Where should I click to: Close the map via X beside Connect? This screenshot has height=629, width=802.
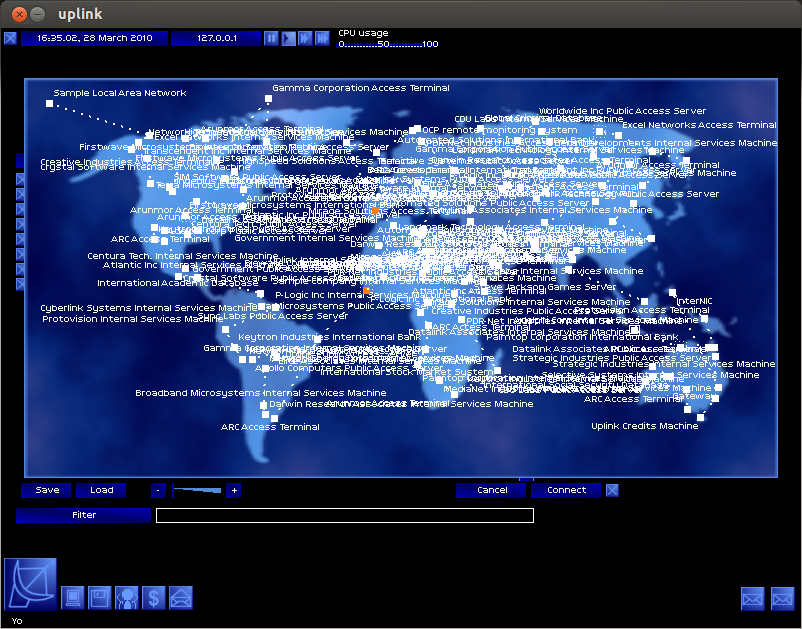[x=612, y=490]
